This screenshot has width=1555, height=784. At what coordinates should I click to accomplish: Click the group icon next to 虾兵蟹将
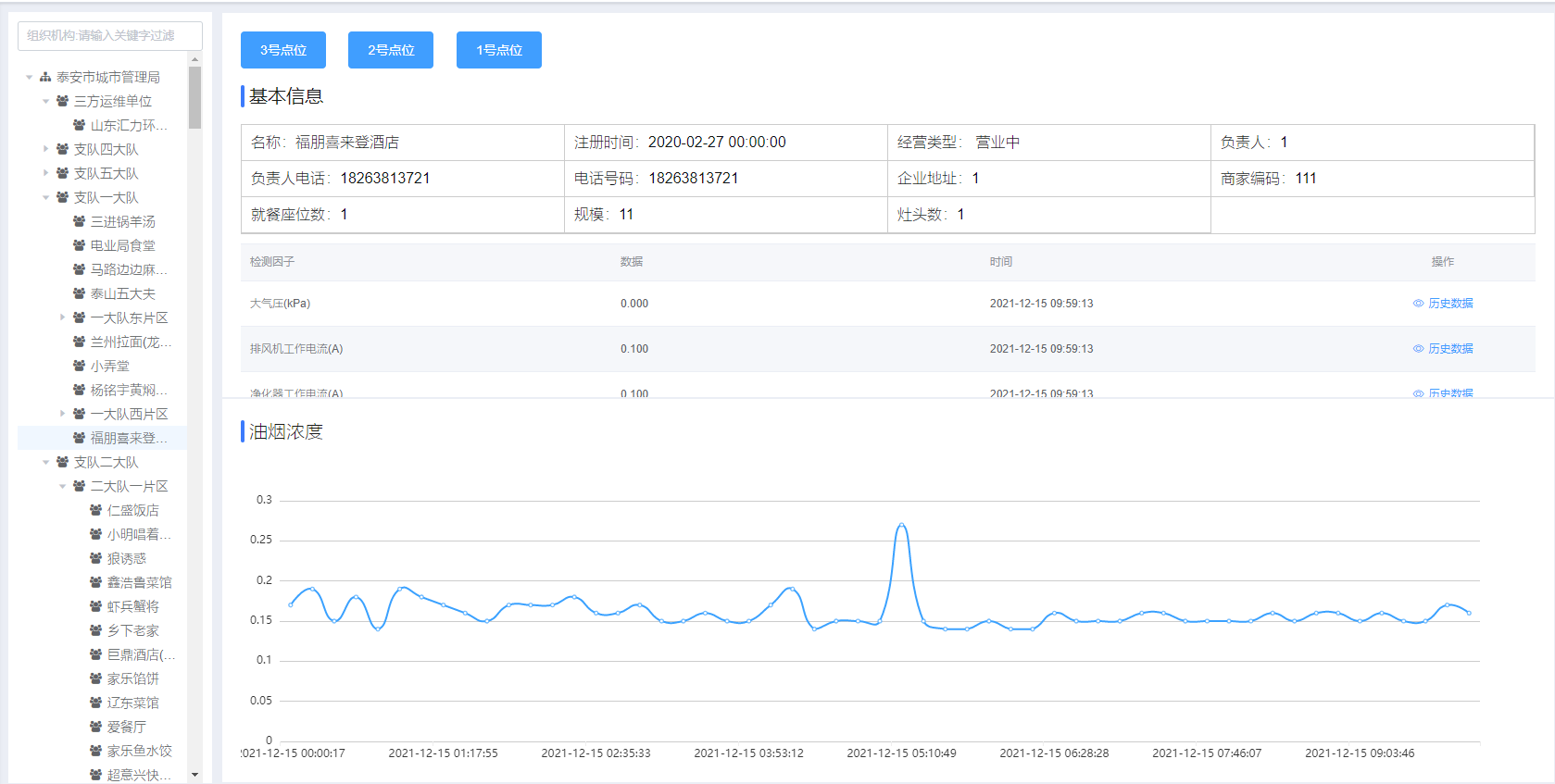click(95, 606)
